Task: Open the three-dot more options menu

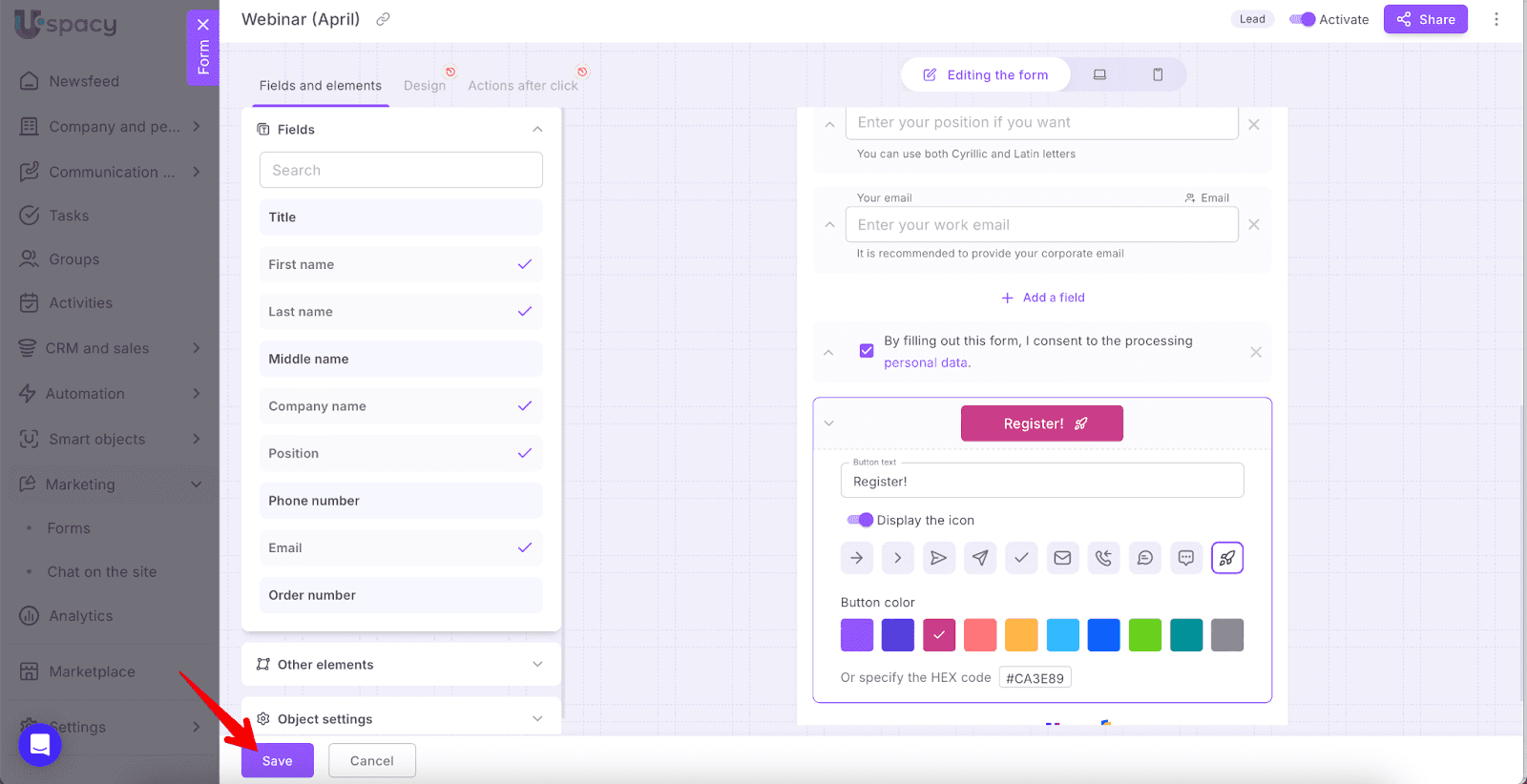Action: [x=1496, y=19]
